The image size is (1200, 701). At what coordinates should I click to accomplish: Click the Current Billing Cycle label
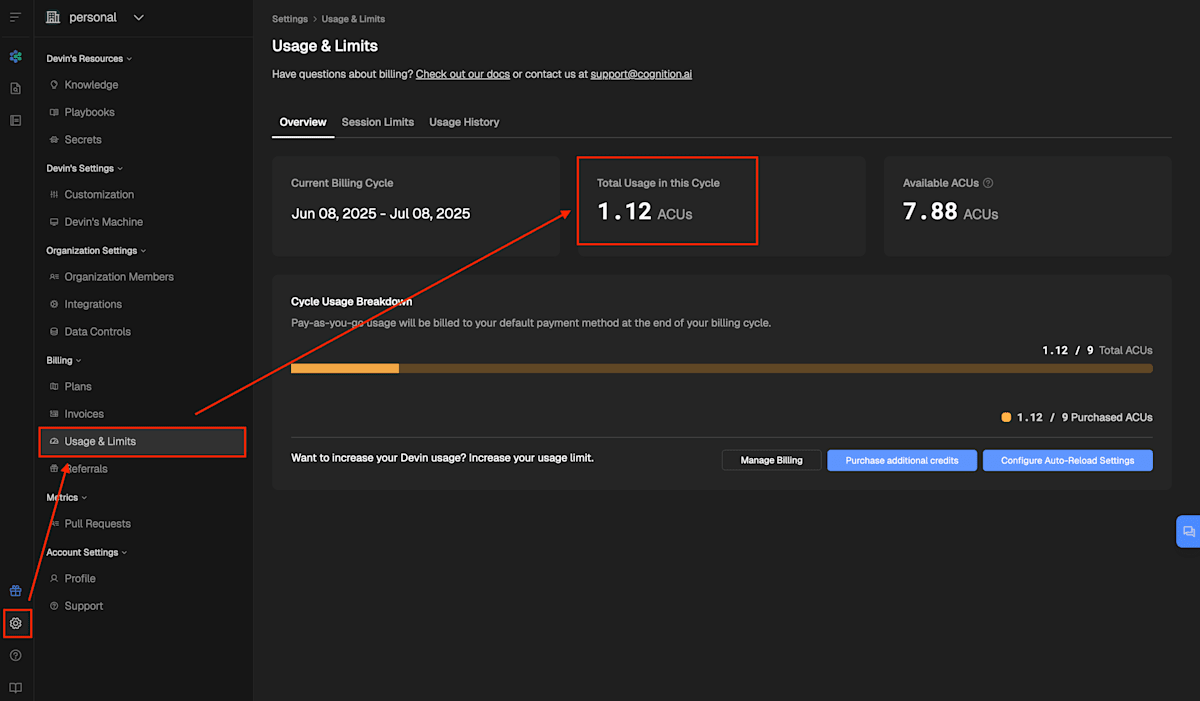point(342,183)
